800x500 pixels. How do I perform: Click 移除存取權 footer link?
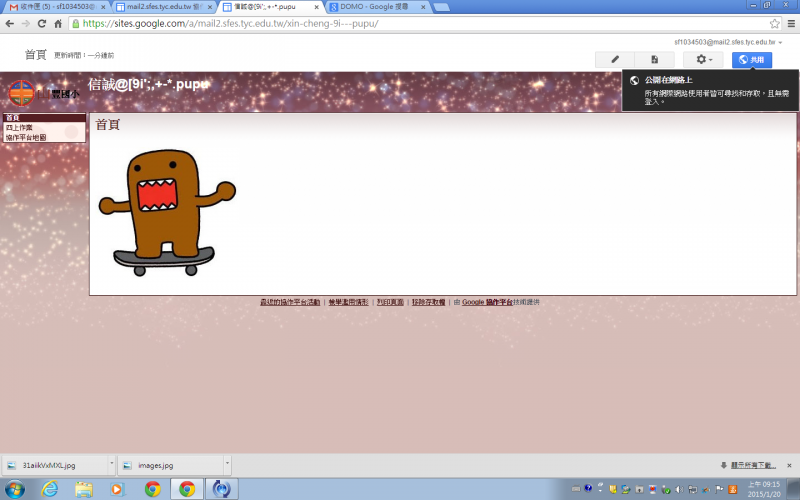tap(429, 302)
